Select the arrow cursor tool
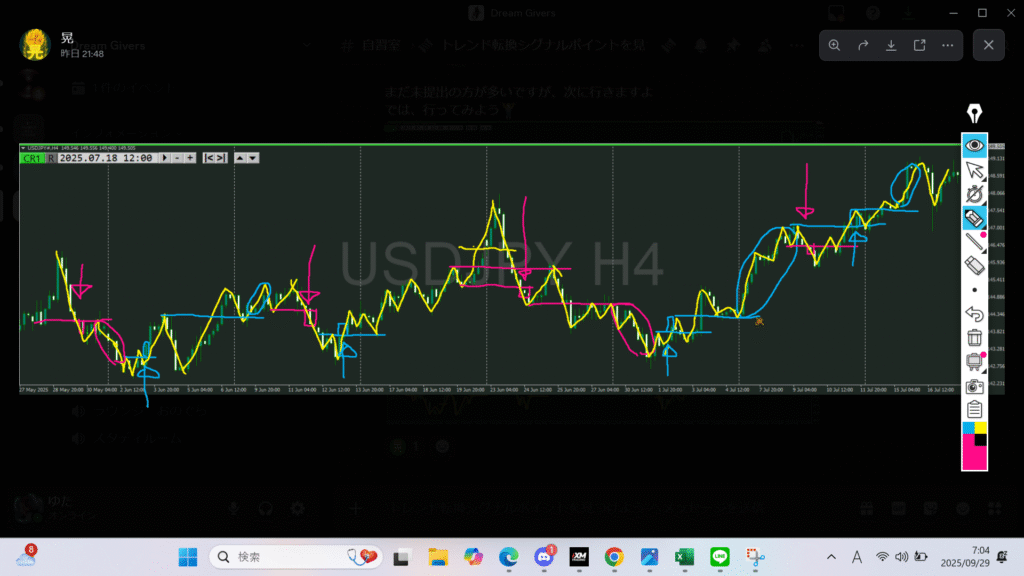The image size is (1024, 576). [x=974, y=169]
